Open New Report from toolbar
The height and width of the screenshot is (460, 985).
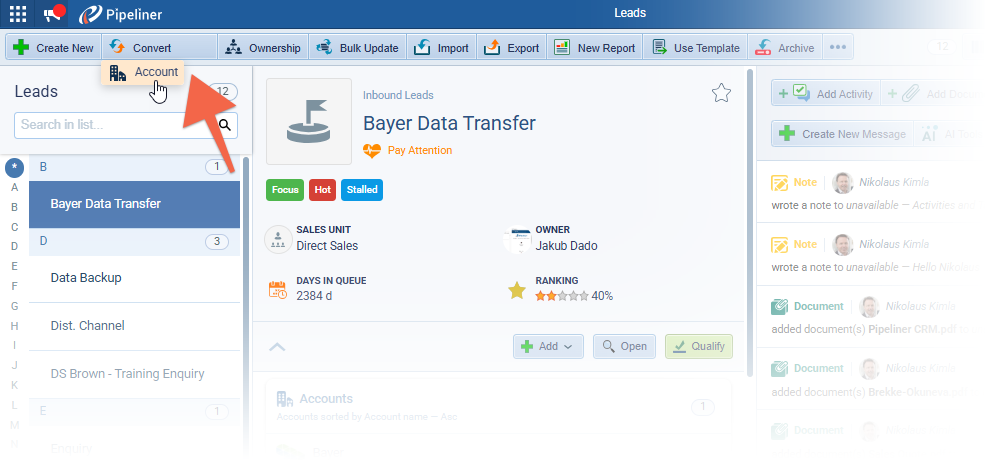595,47
